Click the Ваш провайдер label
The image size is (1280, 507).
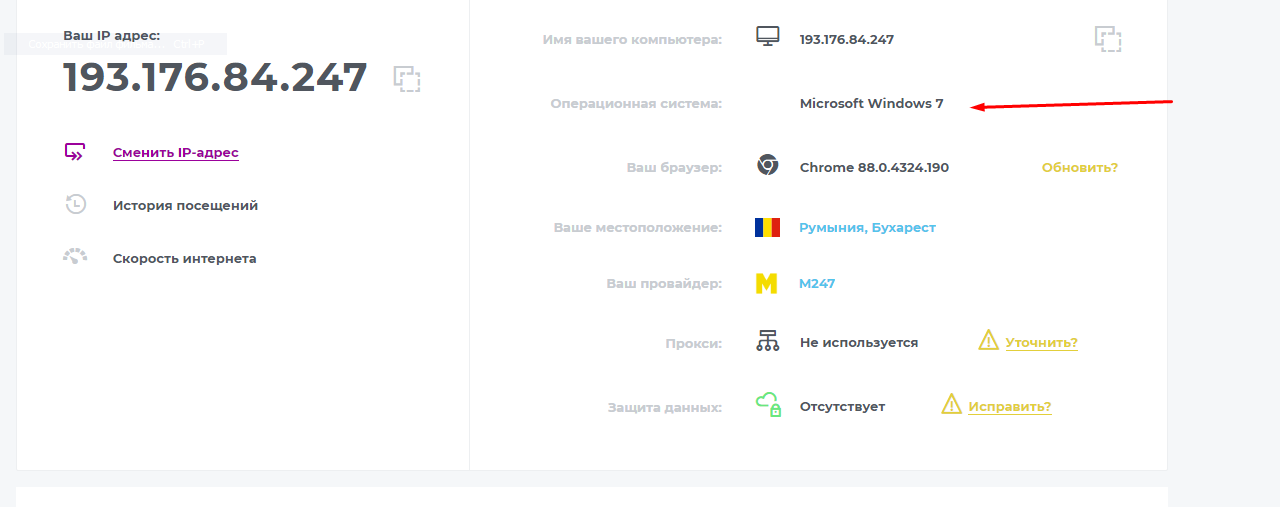click(x=664, y=283)
